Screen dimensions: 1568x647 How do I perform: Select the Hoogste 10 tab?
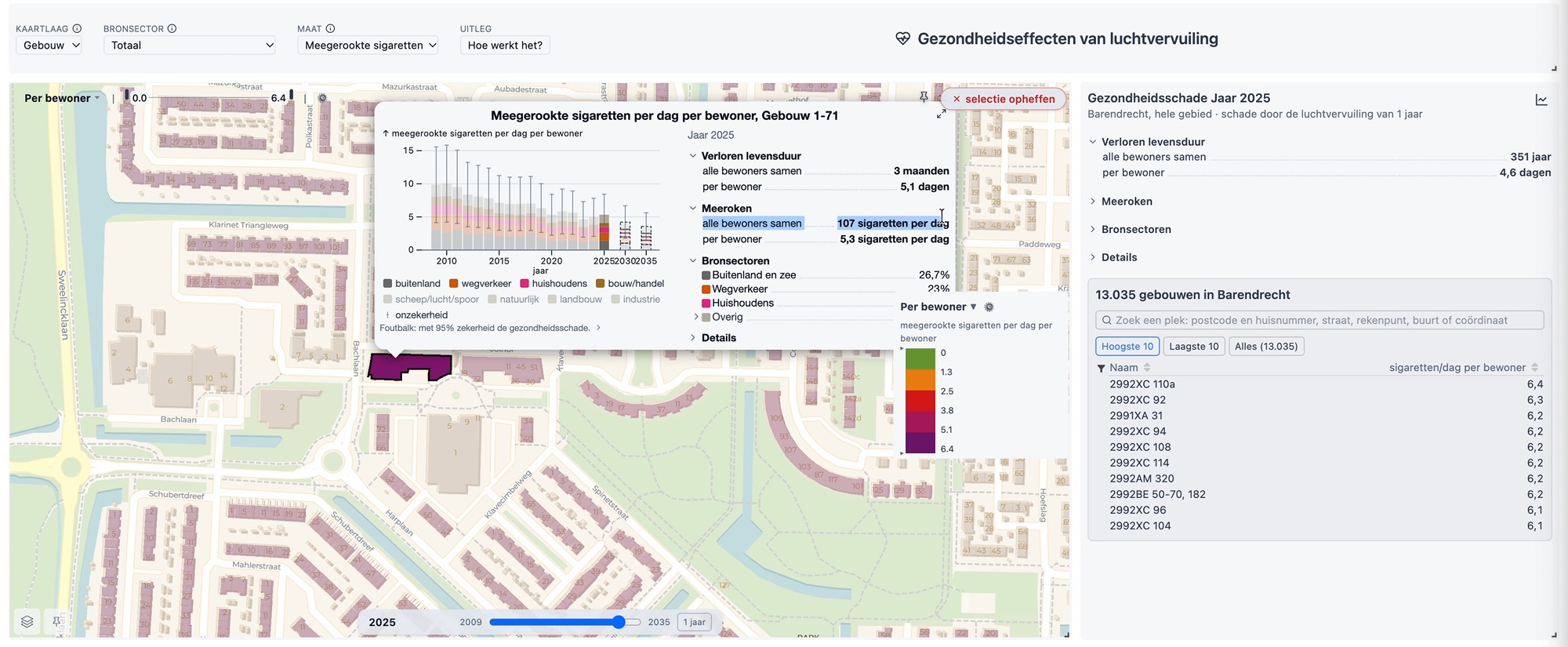point(1127,347)
